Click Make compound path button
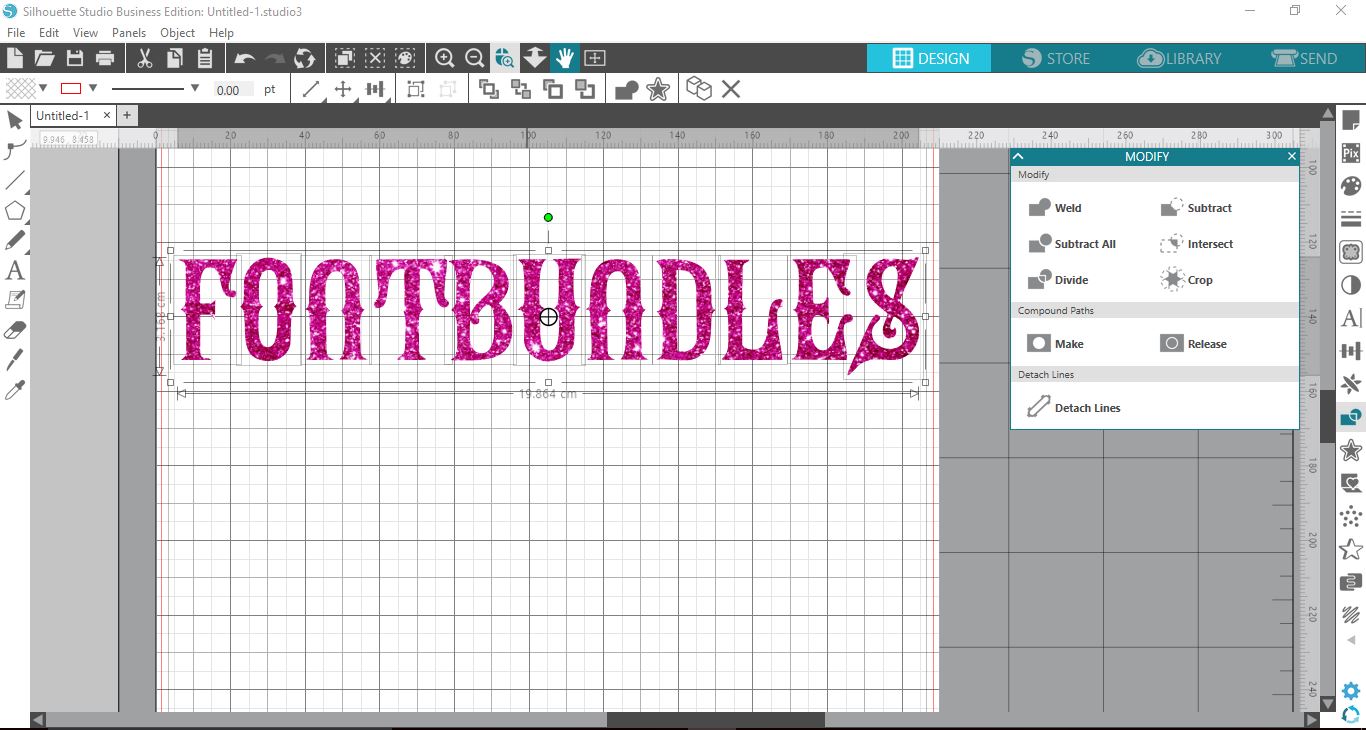Screen dimensions: 1366x730 point(1056,344)
